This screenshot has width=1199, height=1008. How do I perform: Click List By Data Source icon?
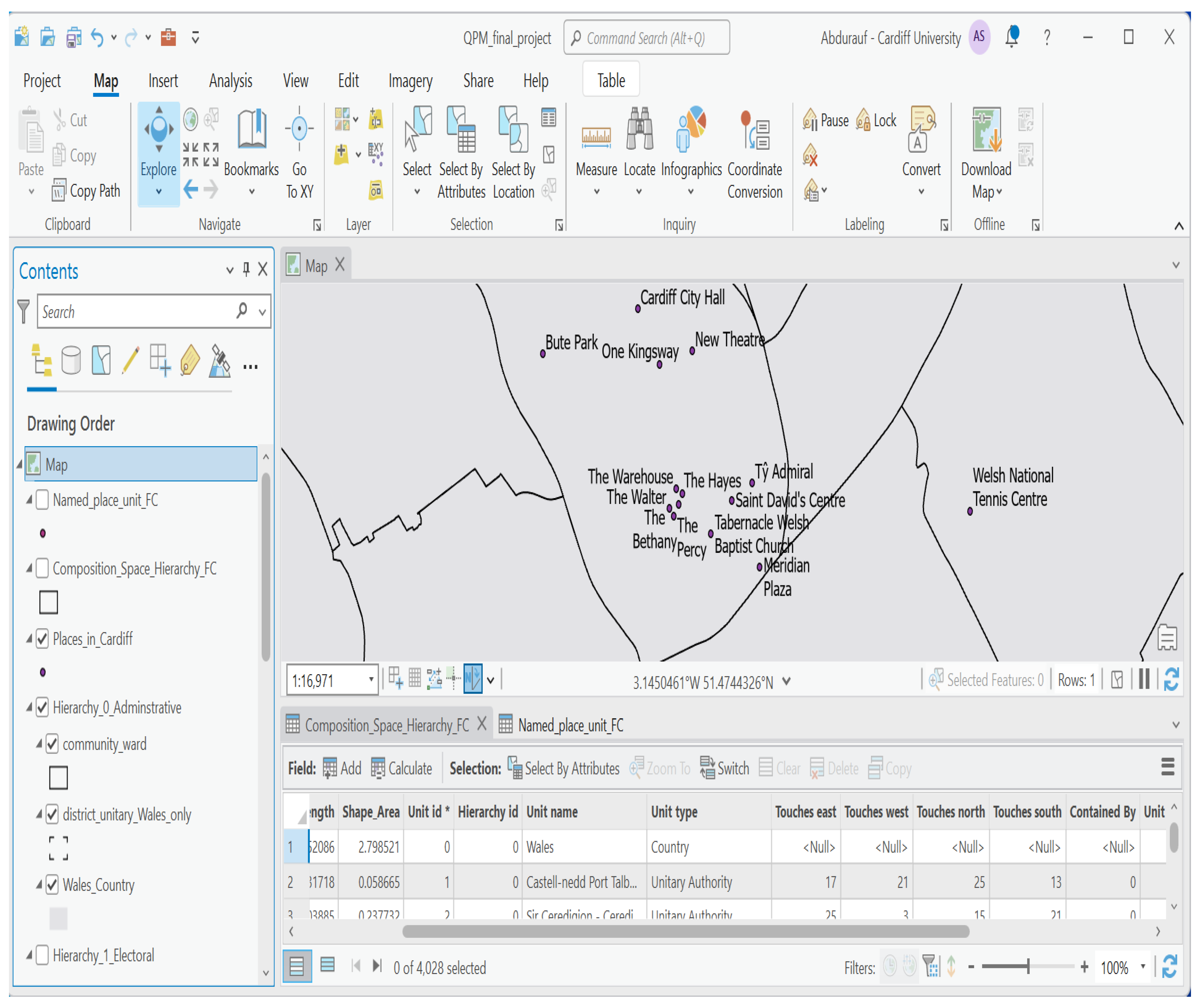click(x=71, y=361)
